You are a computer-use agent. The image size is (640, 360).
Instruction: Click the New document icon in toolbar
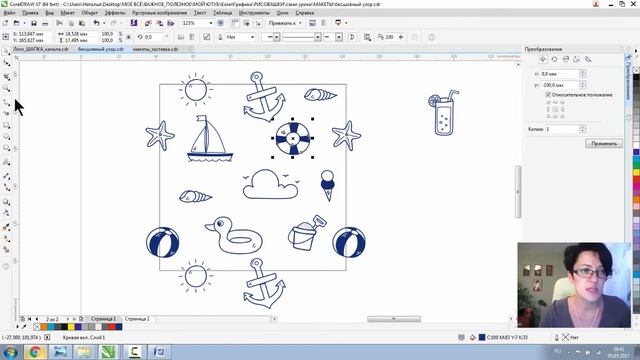6,23
